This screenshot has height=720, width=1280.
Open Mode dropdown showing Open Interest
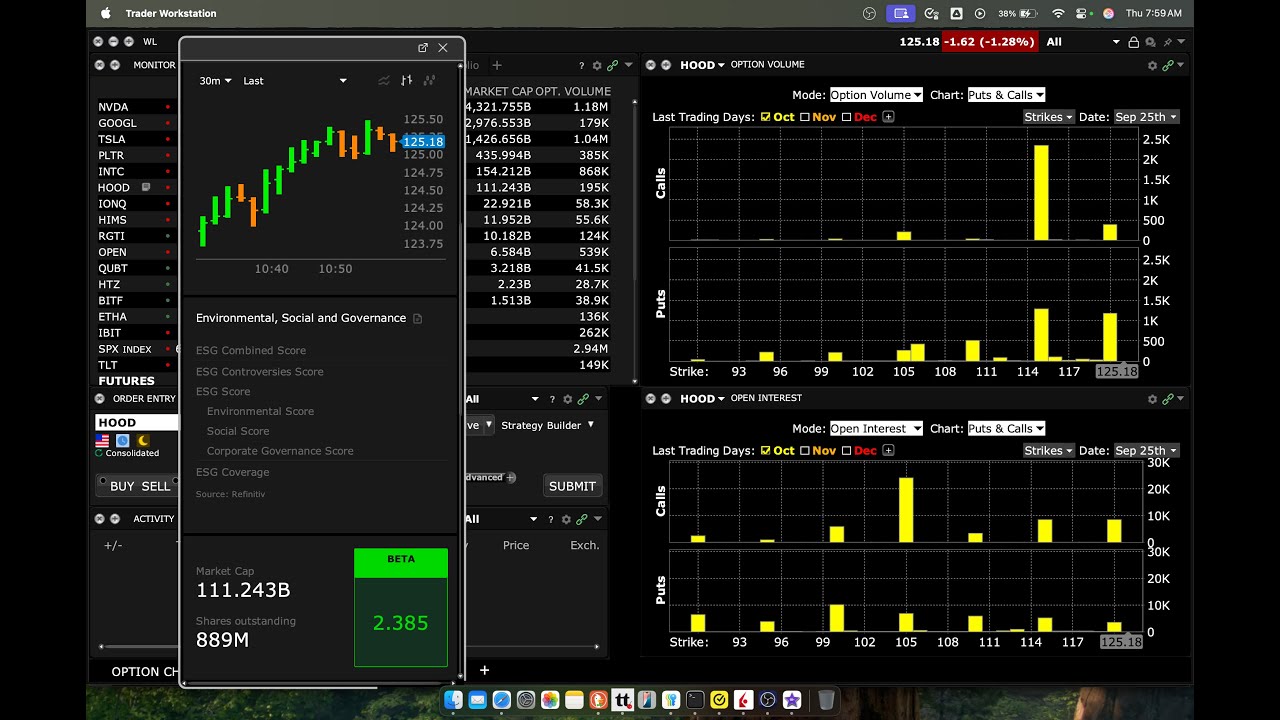pos(876,428)
